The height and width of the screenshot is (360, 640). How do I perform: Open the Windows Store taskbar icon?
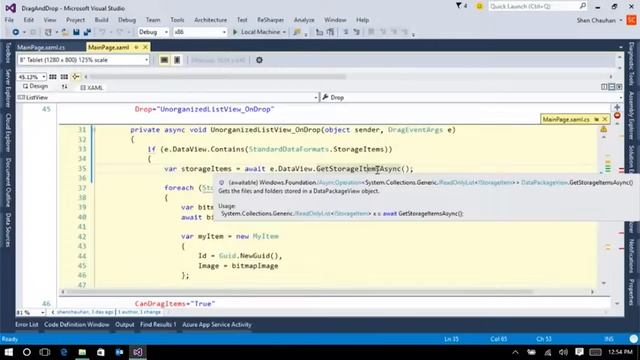(x=100, y=352)
